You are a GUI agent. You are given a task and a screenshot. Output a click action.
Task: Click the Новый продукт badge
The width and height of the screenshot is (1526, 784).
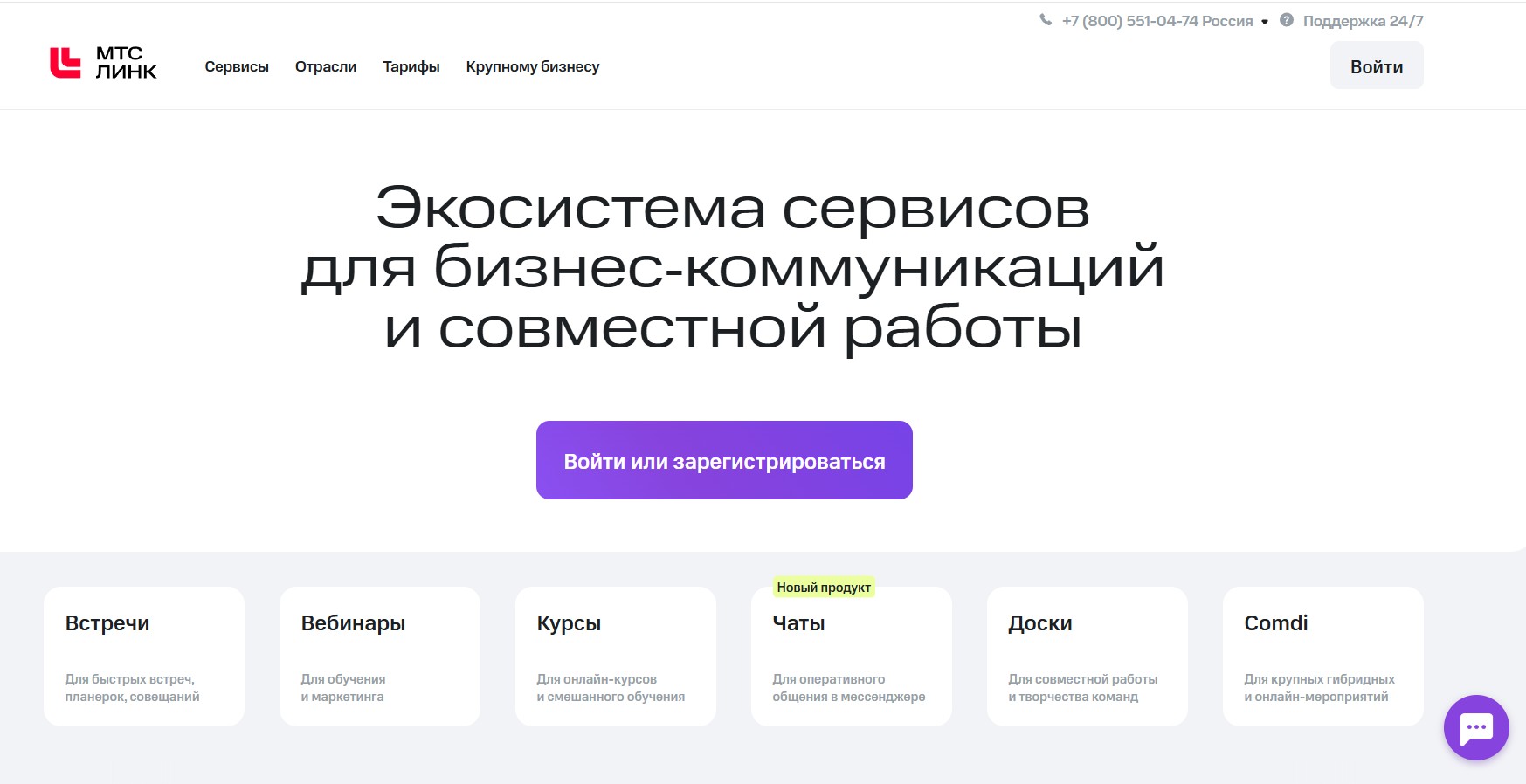pos(824,588)
